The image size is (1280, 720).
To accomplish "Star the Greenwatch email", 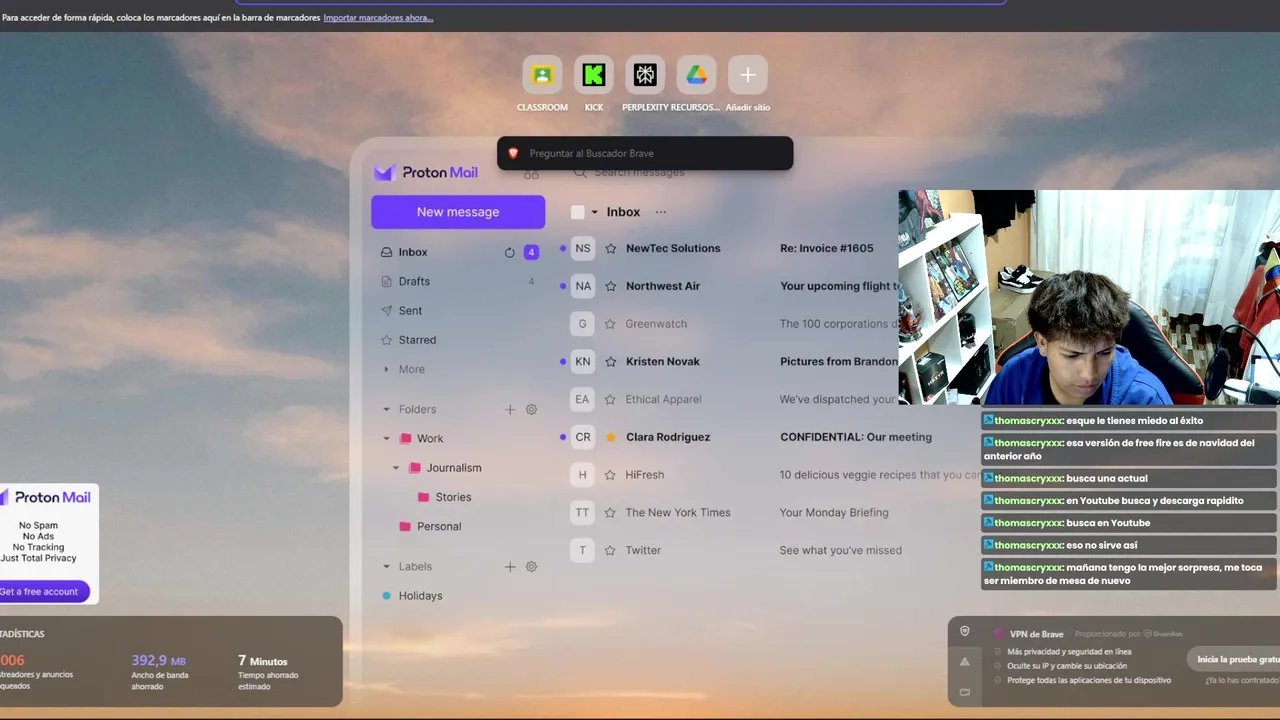I will point(611,324).
